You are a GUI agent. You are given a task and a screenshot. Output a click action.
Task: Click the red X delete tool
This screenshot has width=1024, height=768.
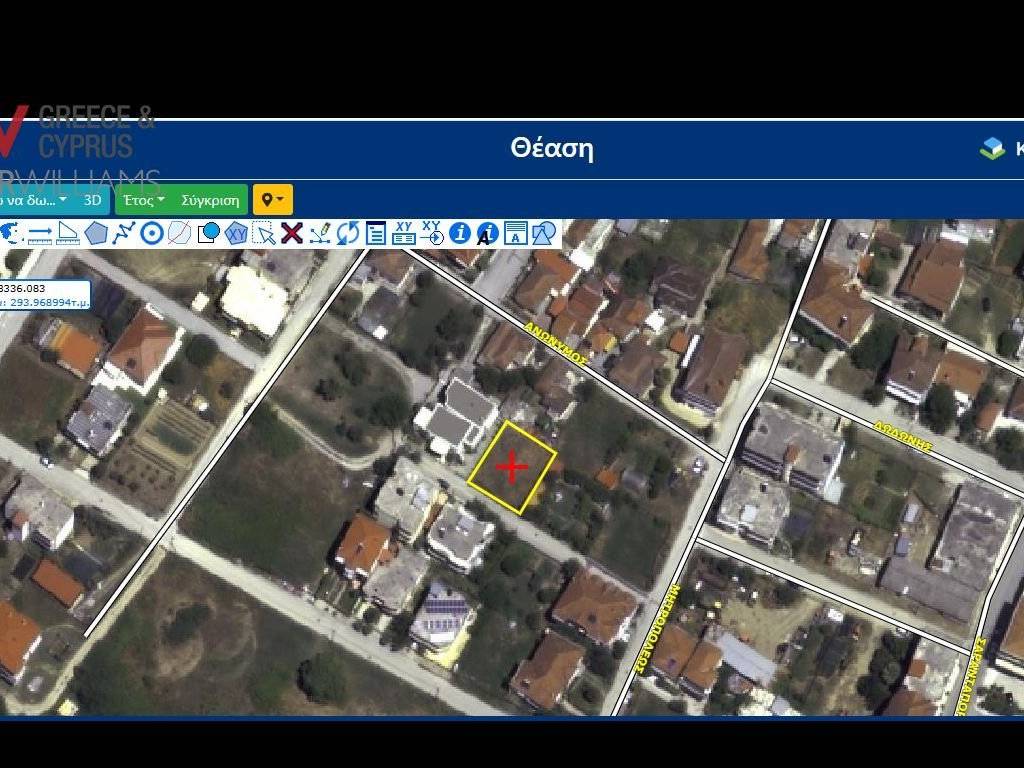pyautogui.click(x=292, y=233)
